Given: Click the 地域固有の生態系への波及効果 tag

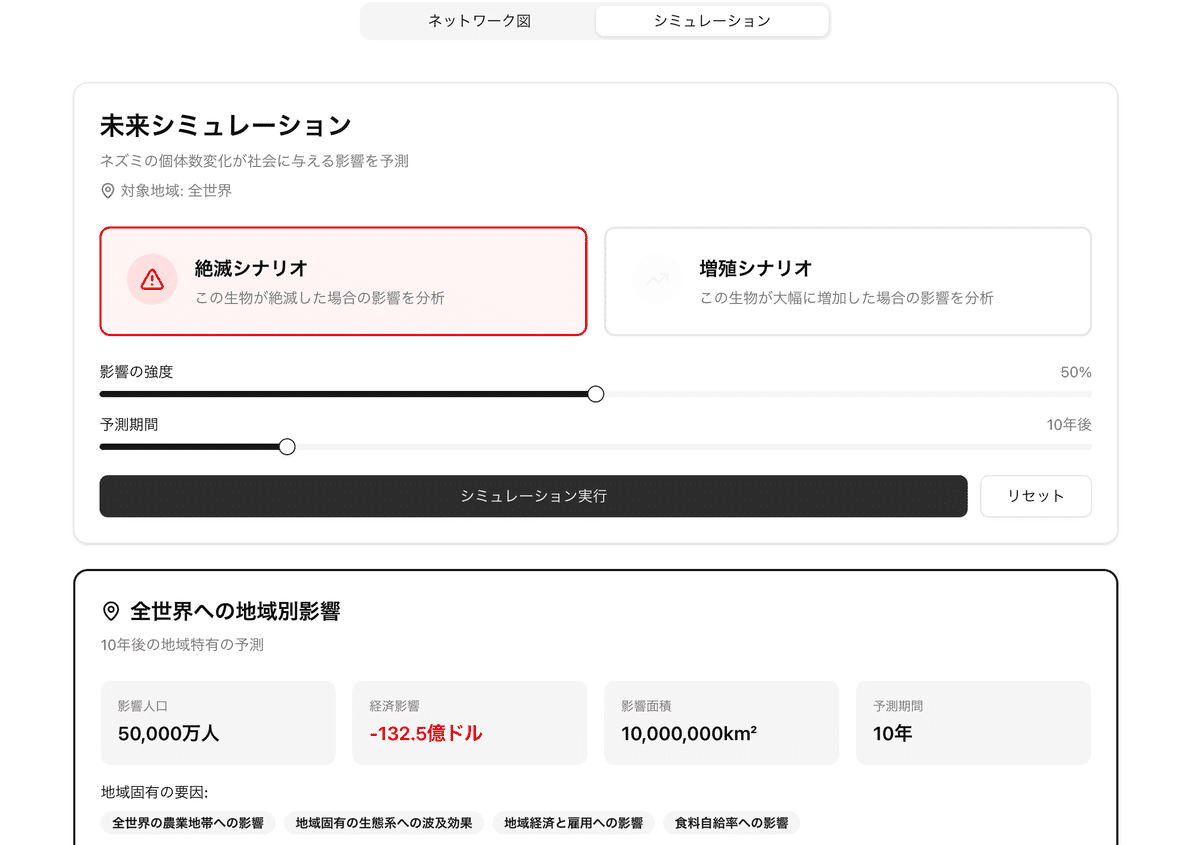Looking at the screenshot, I should coord(384,823).
